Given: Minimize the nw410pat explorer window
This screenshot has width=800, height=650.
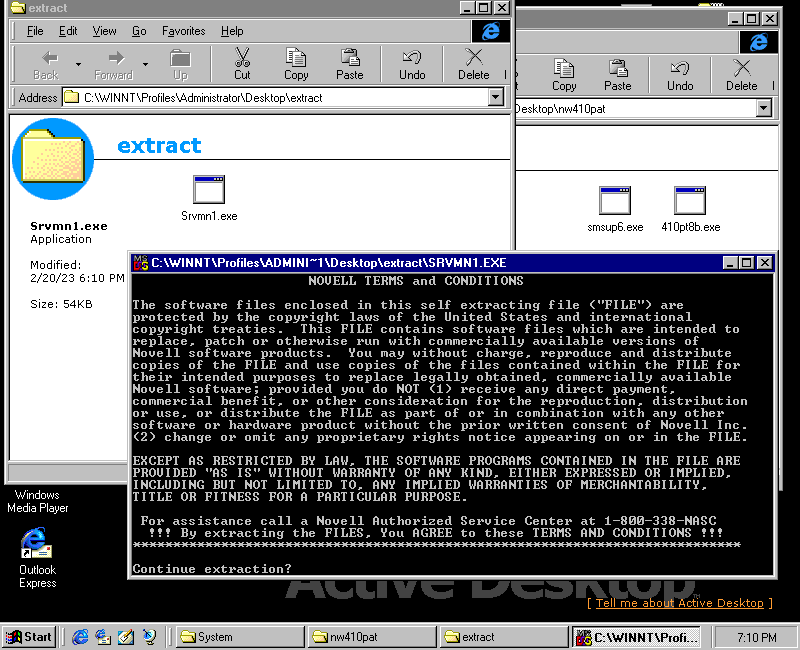Looking at the screenshot, I should tap(735, 19).
